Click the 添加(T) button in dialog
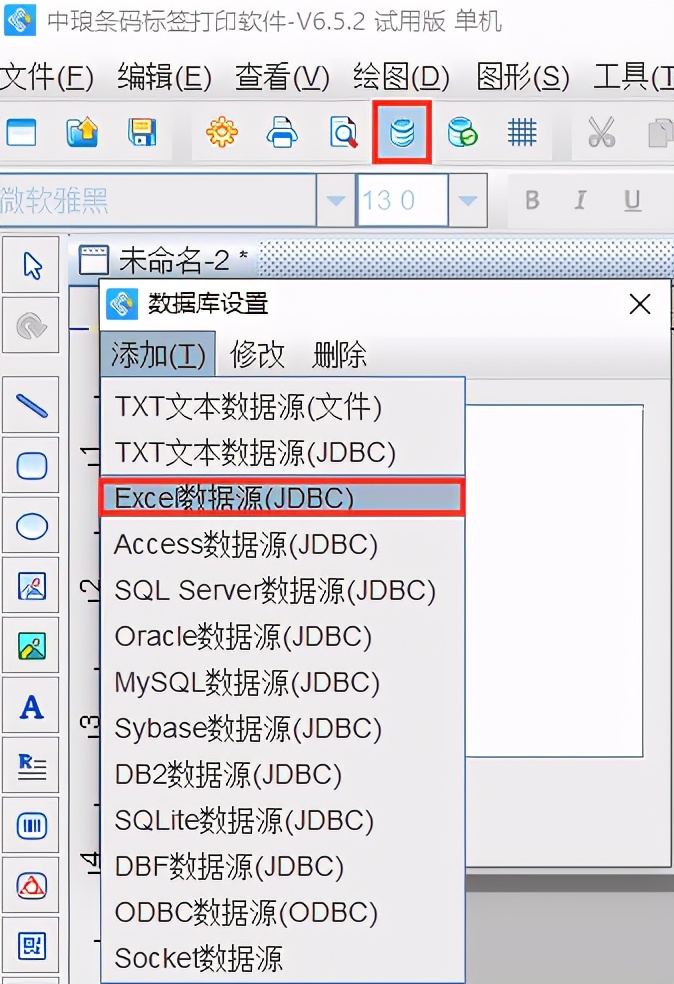The height and width of the screenshot is (984, 674). (x=158, y=355)
